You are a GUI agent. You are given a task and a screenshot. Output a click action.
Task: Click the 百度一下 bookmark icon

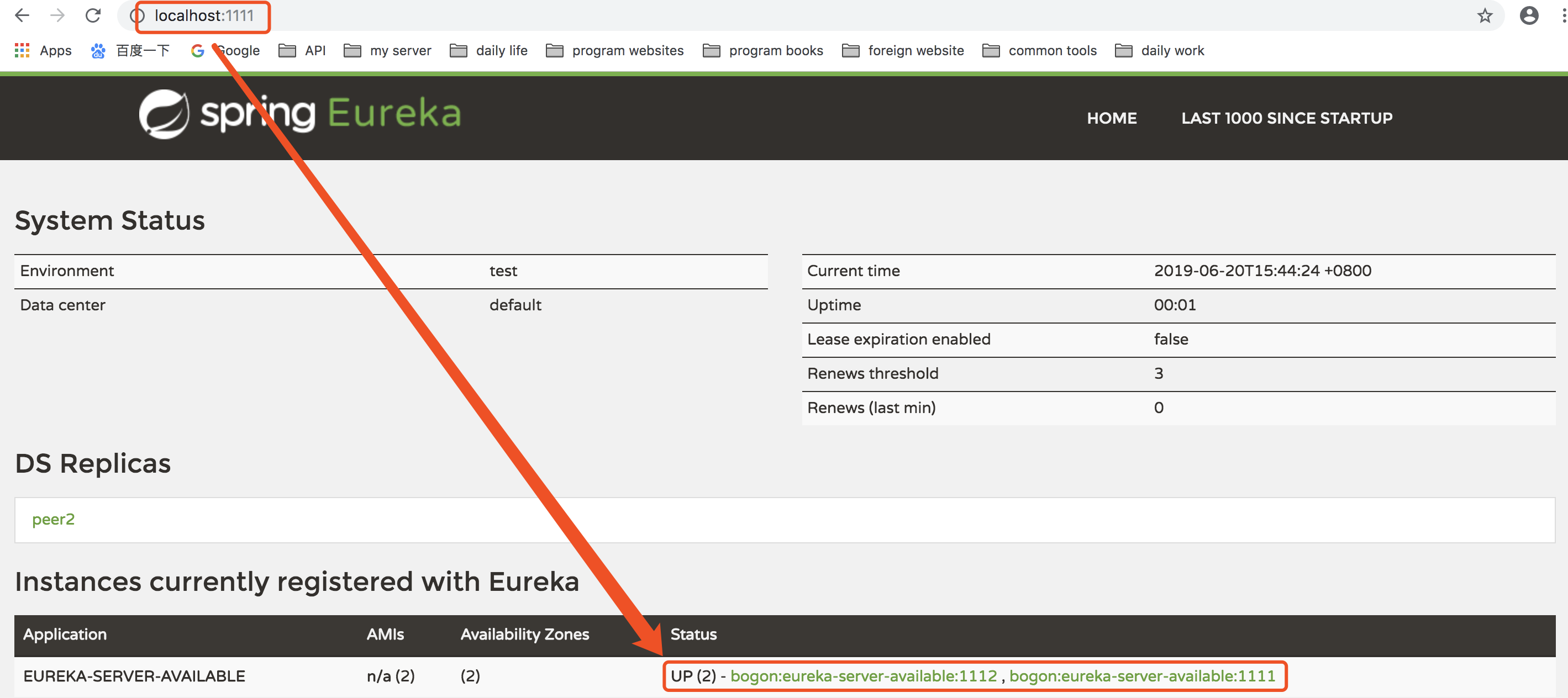point(98,50)
